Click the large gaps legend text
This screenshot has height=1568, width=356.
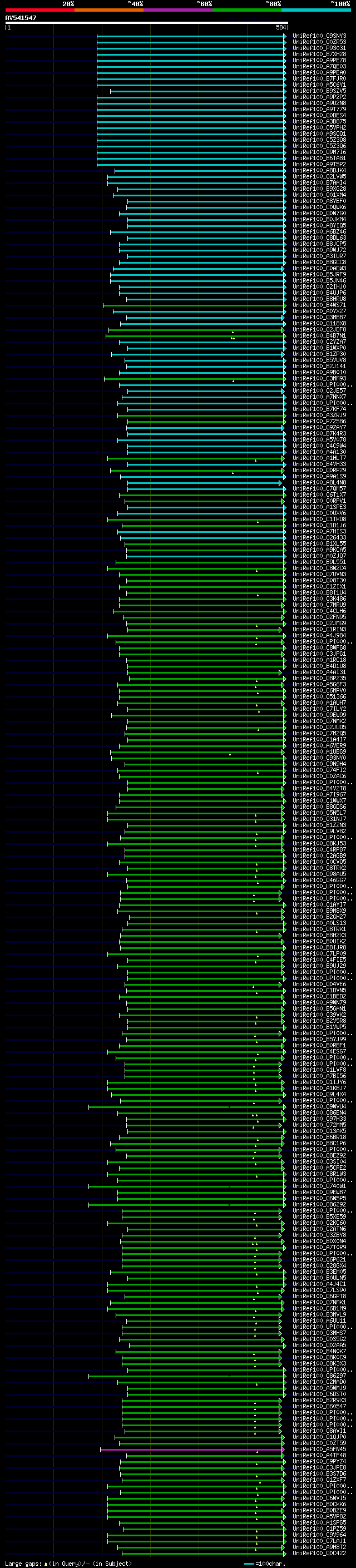tap(68, 1563)
